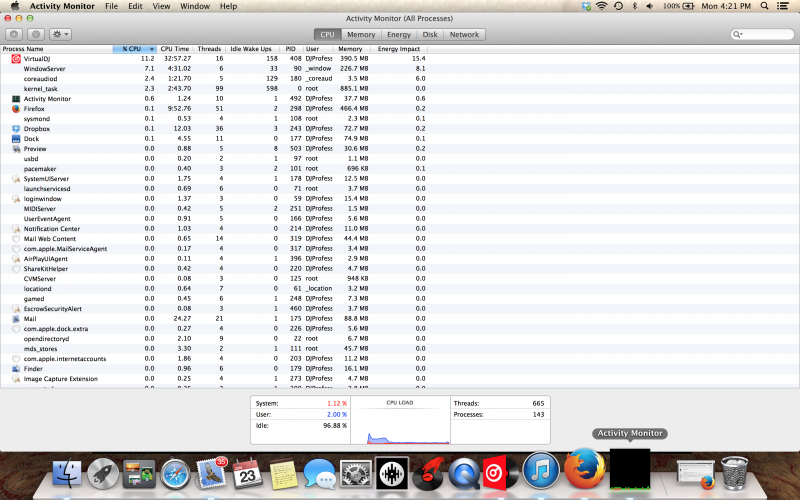Open the Dropbox menu bar icon
The height and width of the screenshot is (500, 800).
tap(586, 6)
